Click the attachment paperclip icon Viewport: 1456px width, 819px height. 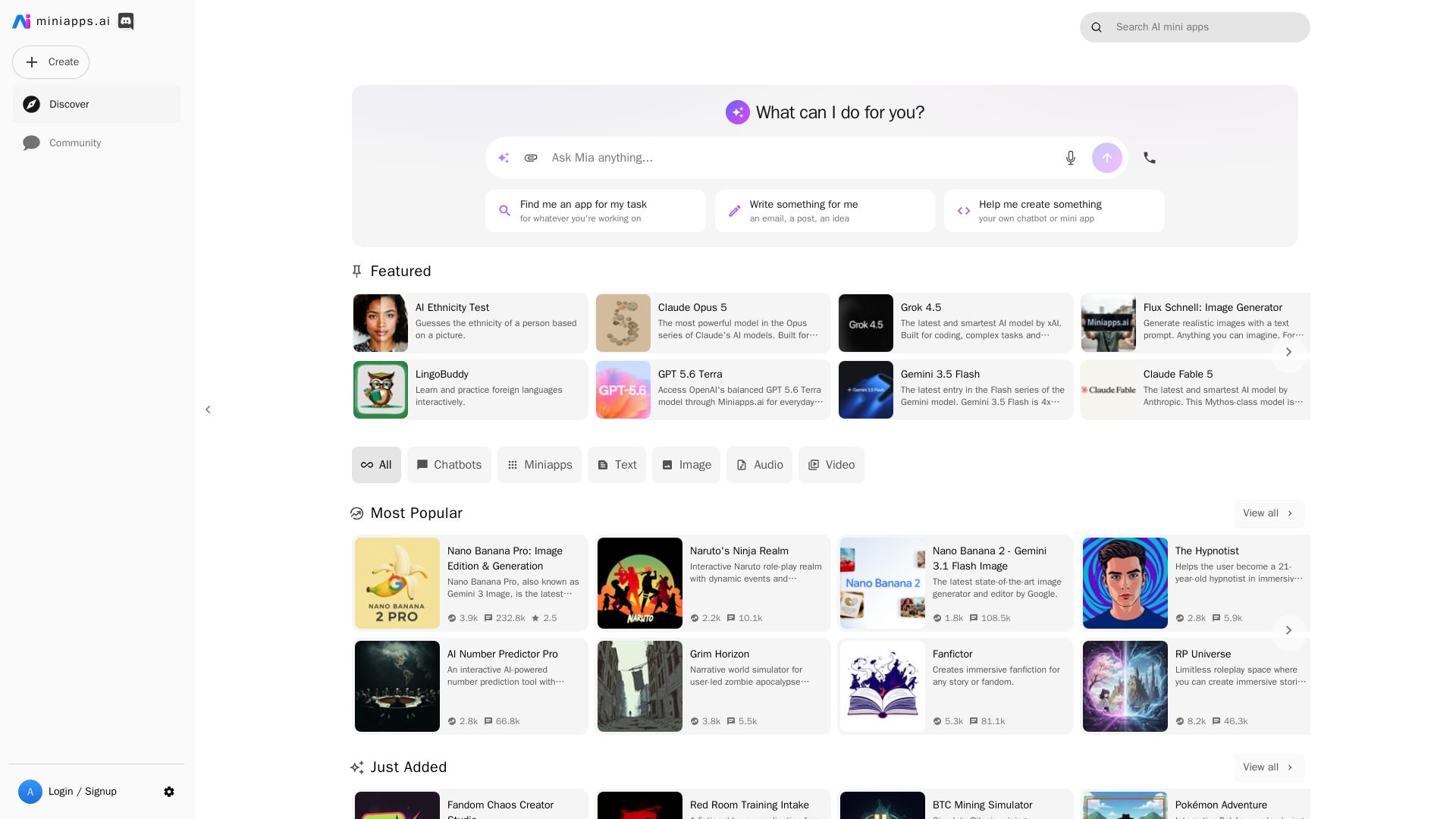(531, 158)
